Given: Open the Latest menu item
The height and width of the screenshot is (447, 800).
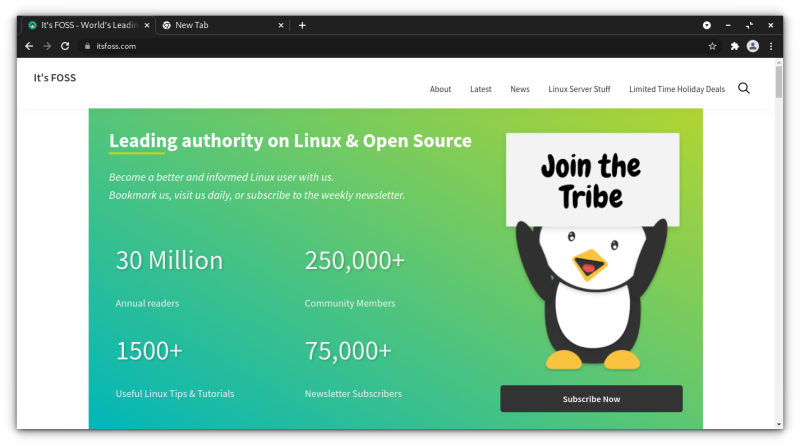Looking at the screenshot, I should [481, 89].
